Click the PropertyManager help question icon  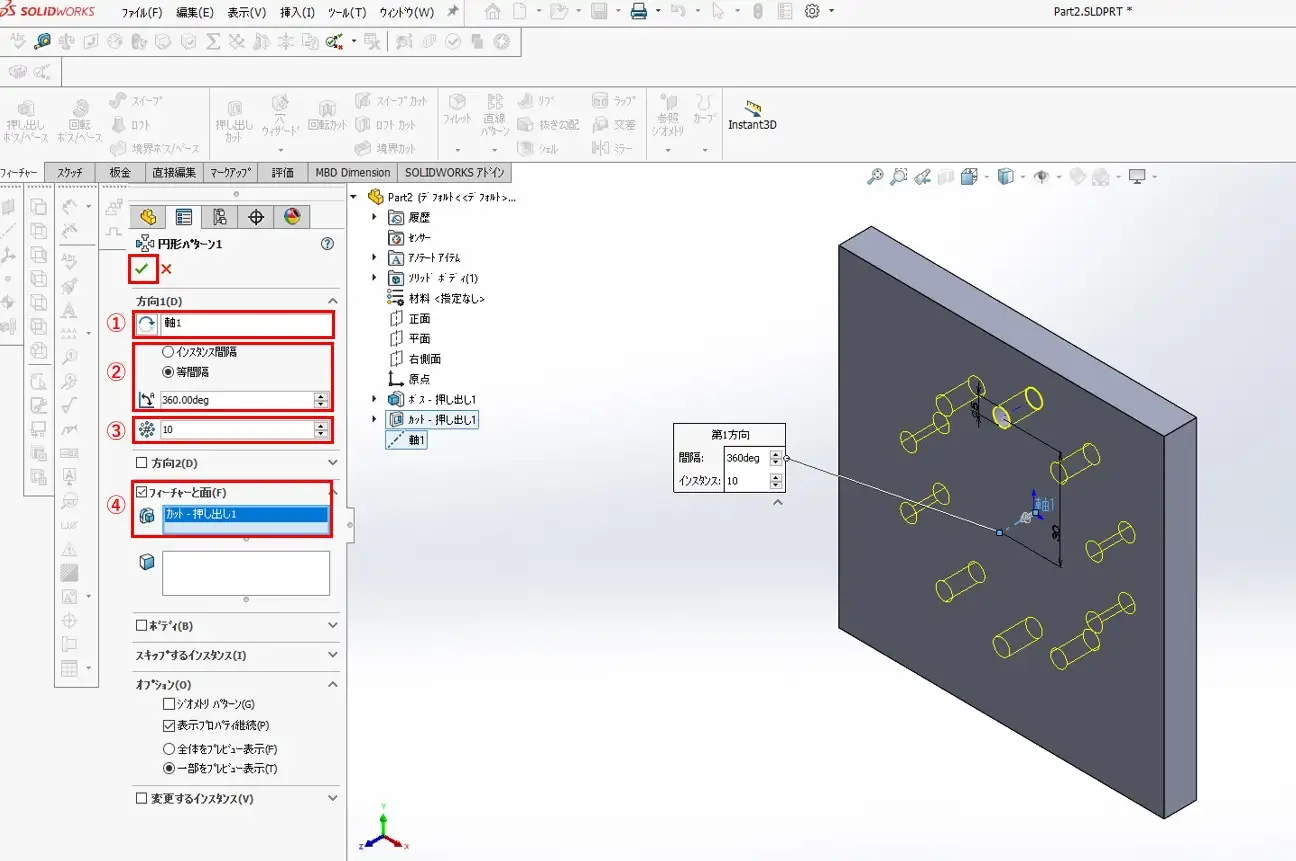coord(327,243)
